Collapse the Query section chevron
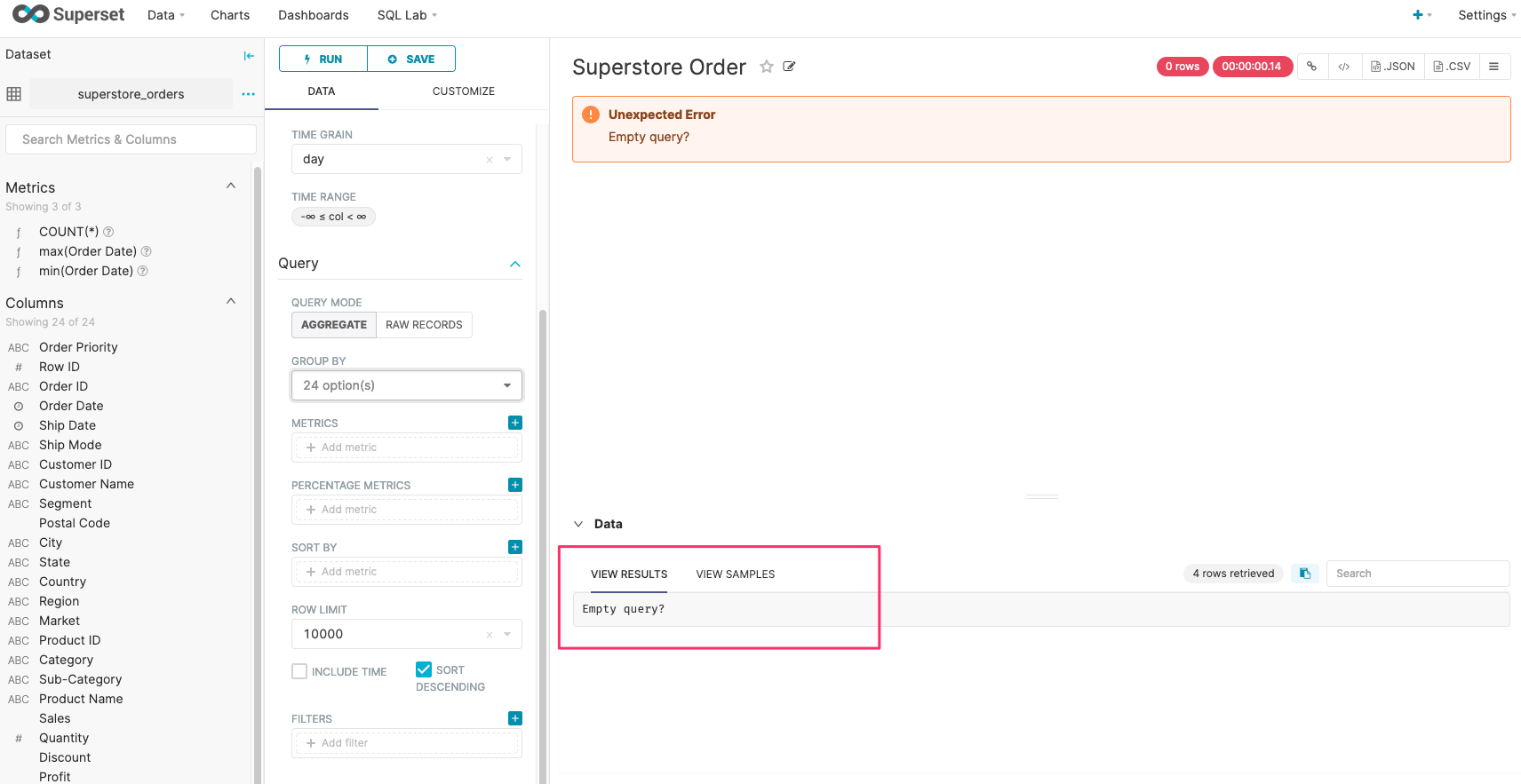The image size is (1521, 784). 515,265
